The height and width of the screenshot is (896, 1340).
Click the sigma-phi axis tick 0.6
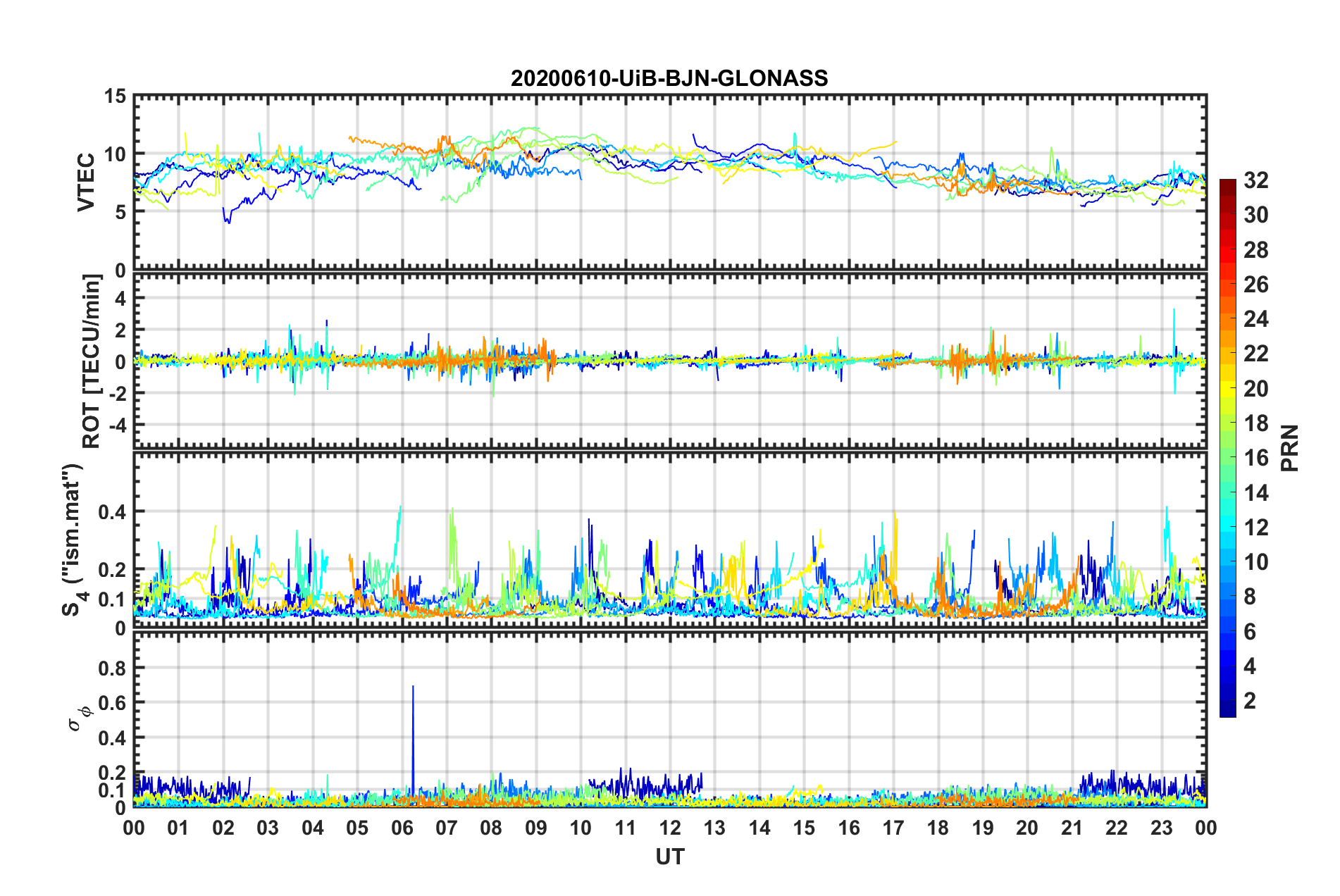pyautogui.click(x=112, y=703)
